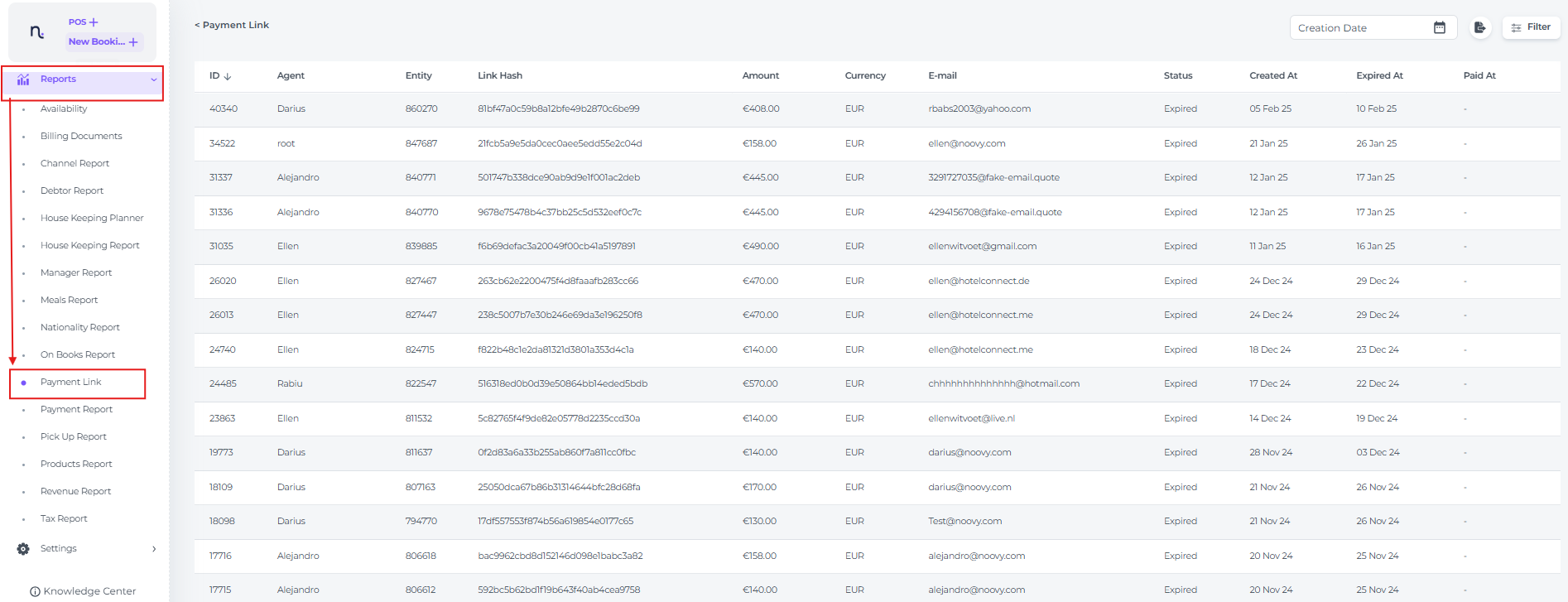
Task: Go back using the Payment Link arrow
Action: click(x=197, y=25)
